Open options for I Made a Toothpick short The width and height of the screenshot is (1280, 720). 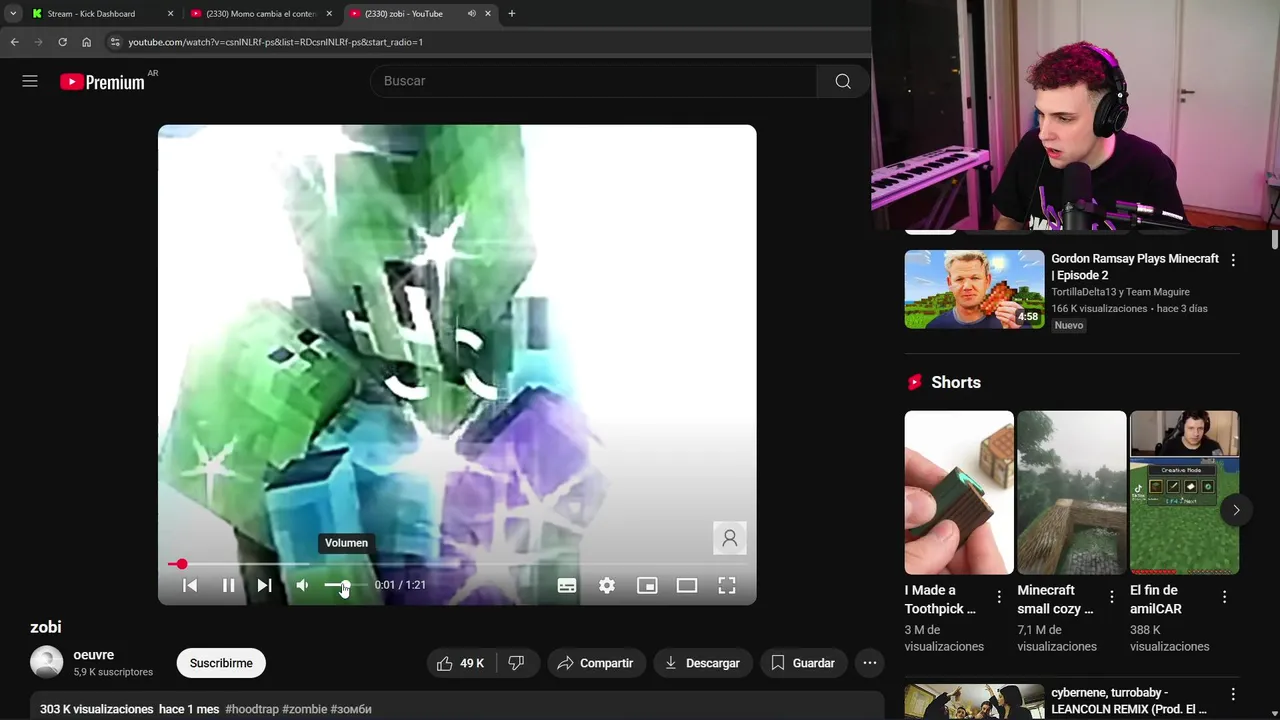(x=999, y=597)
